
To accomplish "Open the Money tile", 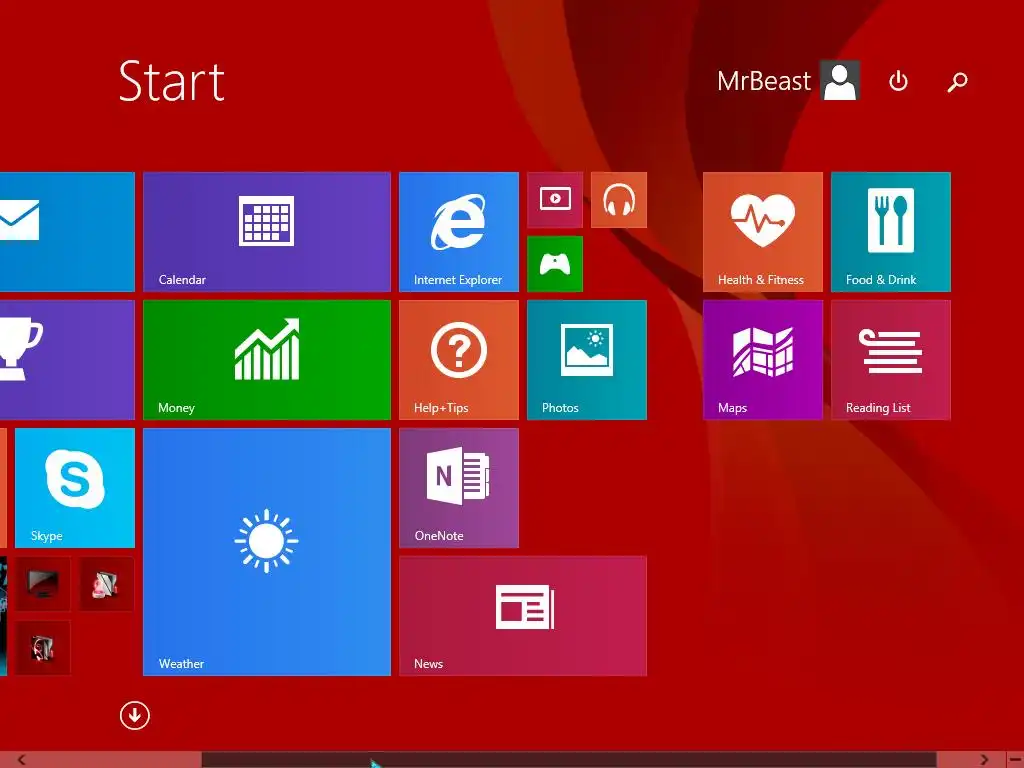I will (x=266, y=360).
